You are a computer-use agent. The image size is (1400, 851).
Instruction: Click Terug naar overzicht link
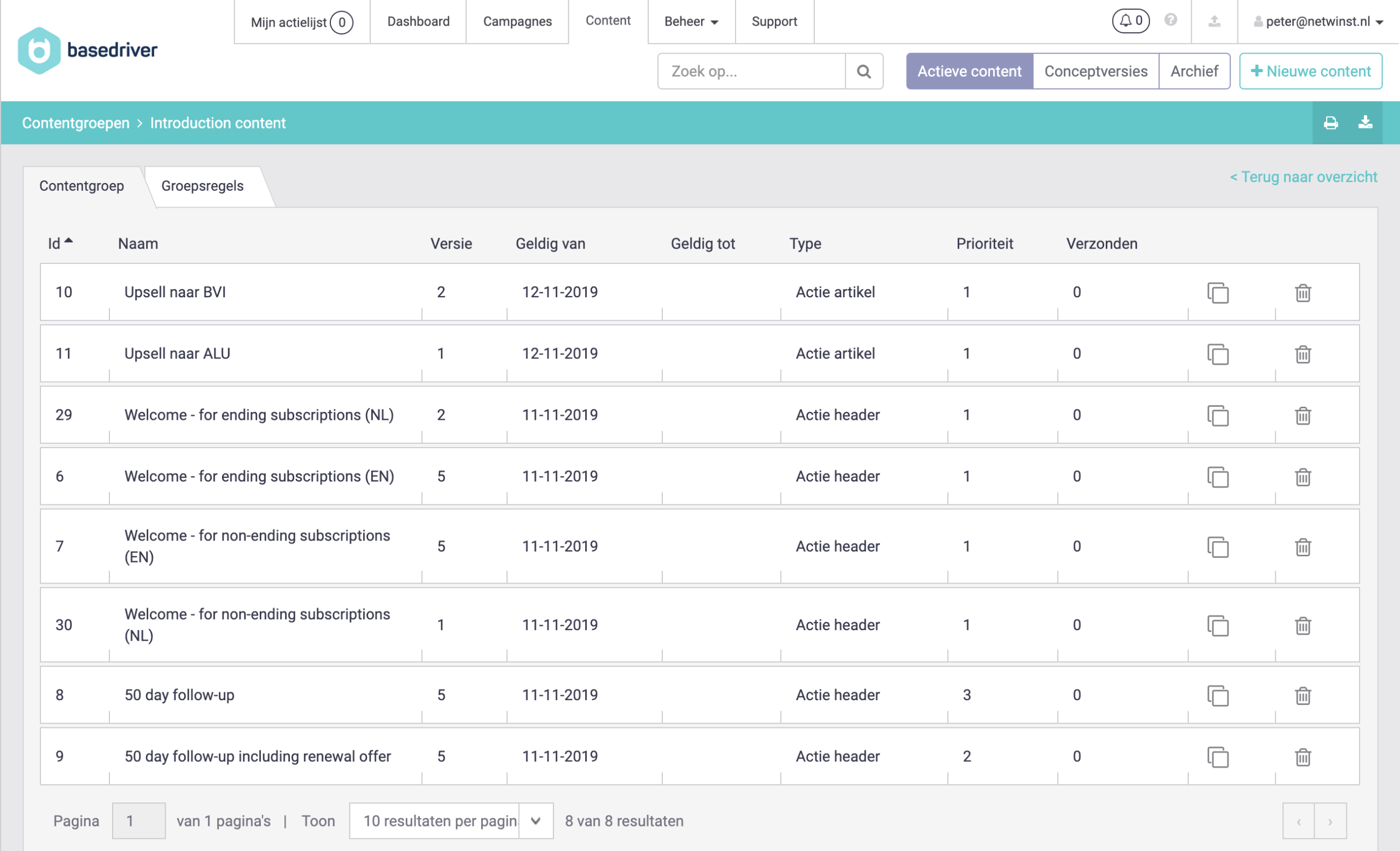click(x=1303, y=177)
